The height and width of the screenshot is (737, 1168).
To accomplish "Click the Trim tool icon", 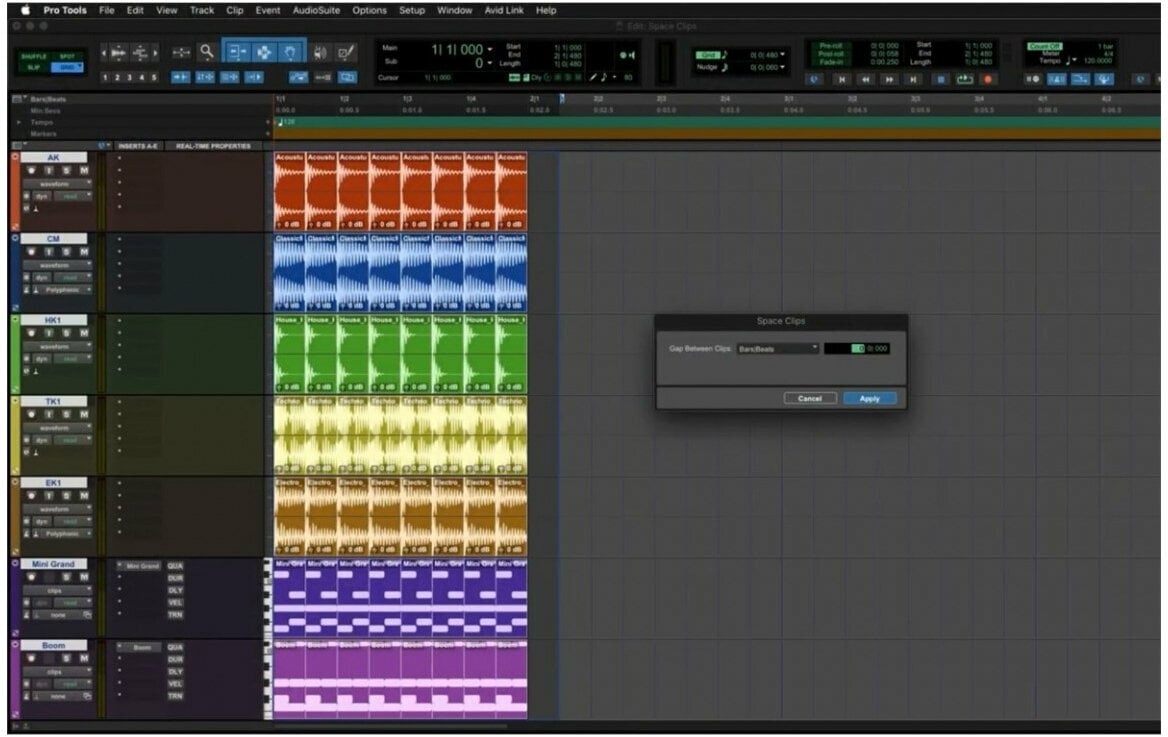I will [238, 53].
